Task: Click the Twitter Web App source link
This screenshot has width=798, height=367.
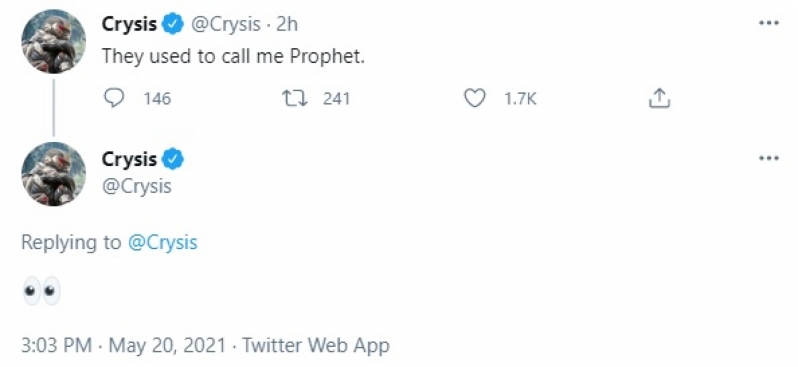Action: click(316, 346)
